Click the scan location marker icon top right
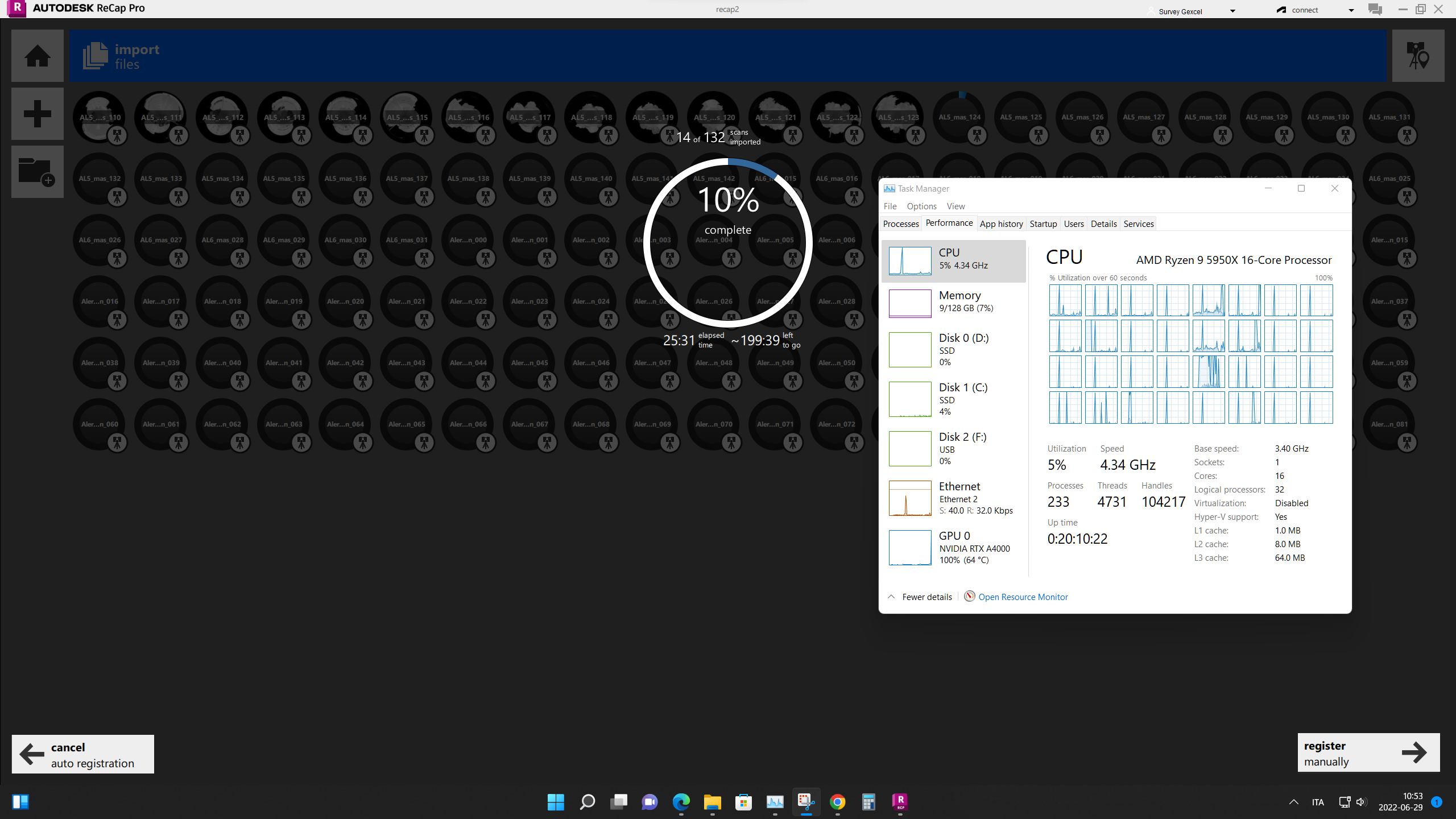Image resolution: width=1456 pixels, height=819 pixels. (x=1417, y=56)
